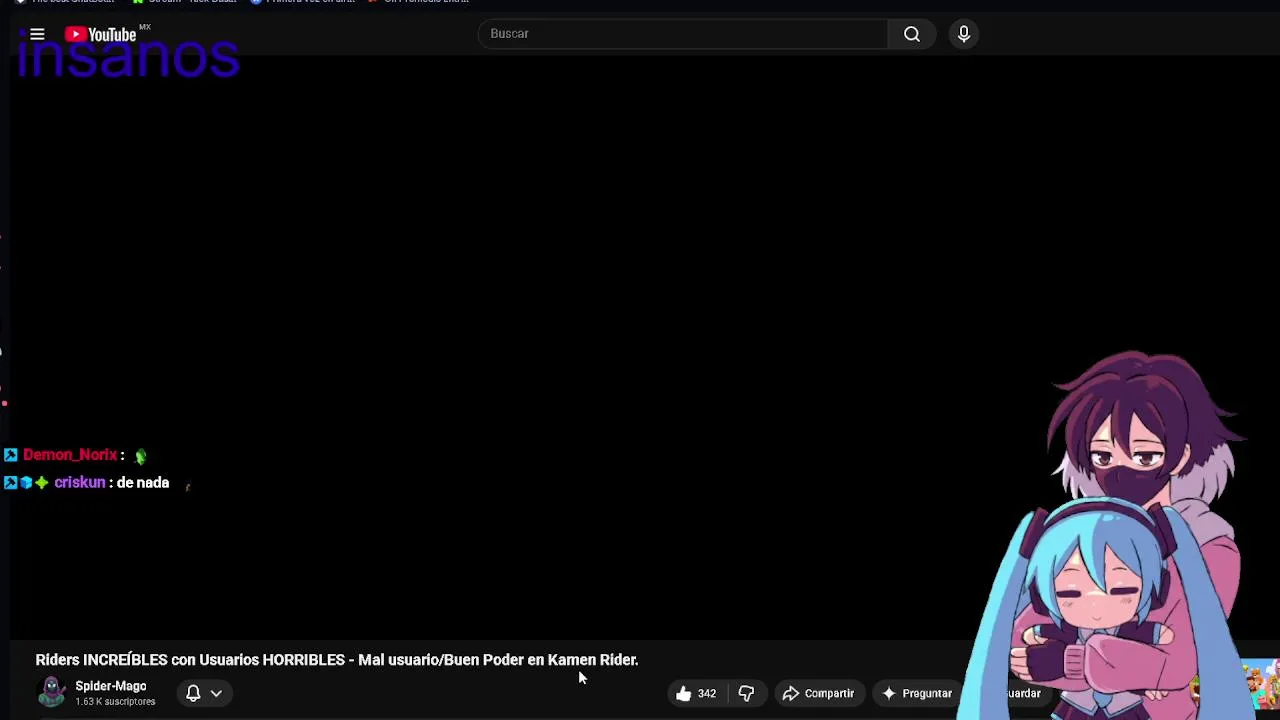This screenshot has width=1280, height=720.
Task: Open the Spider-Mago channel avatar
Action: click(x=52, y=692)
